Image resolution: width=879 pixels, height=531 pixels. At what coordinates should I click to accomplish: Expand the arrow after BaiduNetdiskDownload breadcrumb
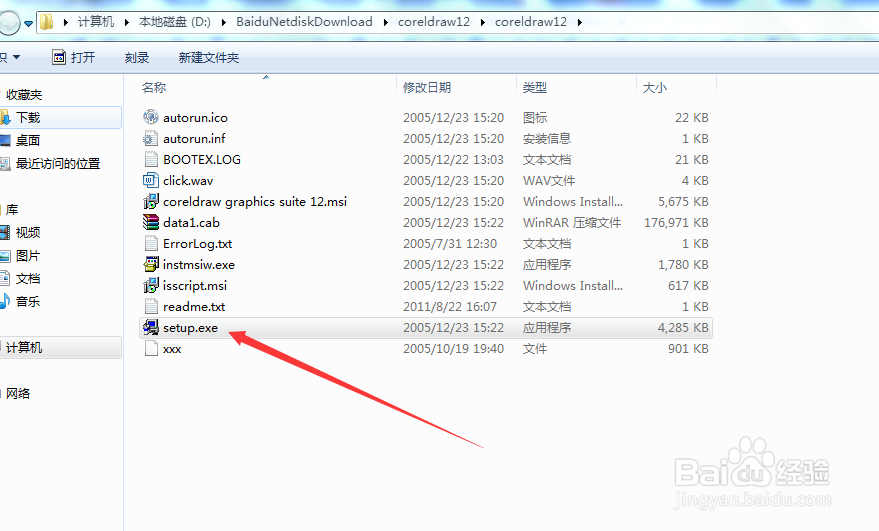386,22
